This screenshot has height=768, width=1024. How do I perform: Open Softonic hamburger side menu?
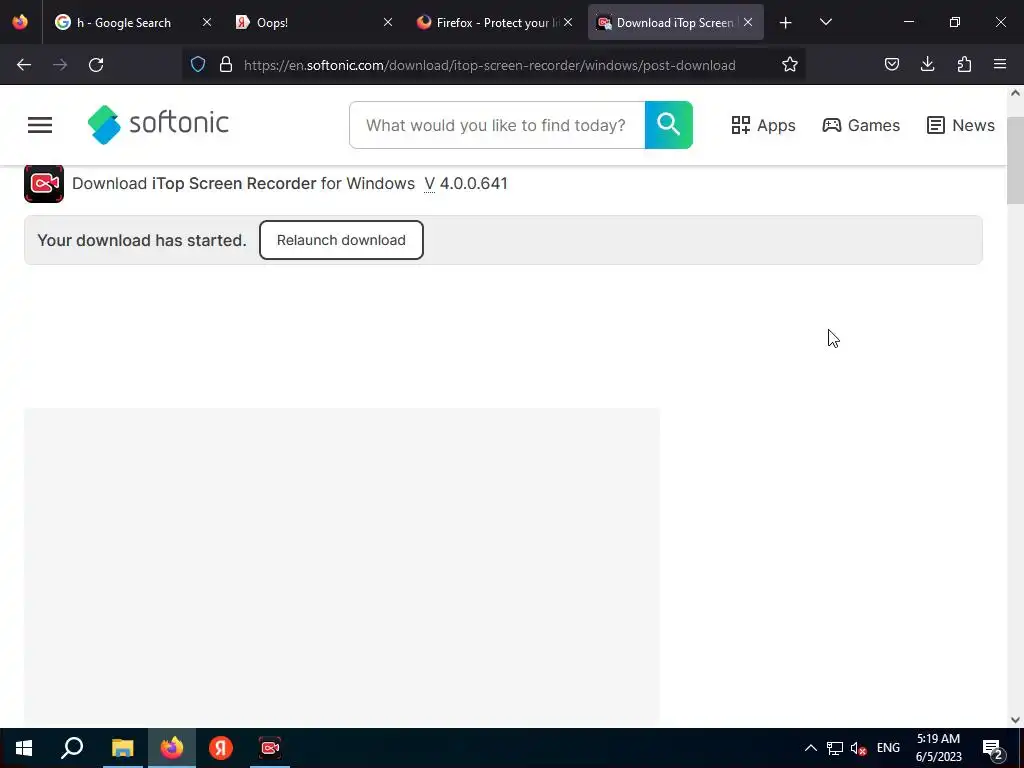point(40,125)
